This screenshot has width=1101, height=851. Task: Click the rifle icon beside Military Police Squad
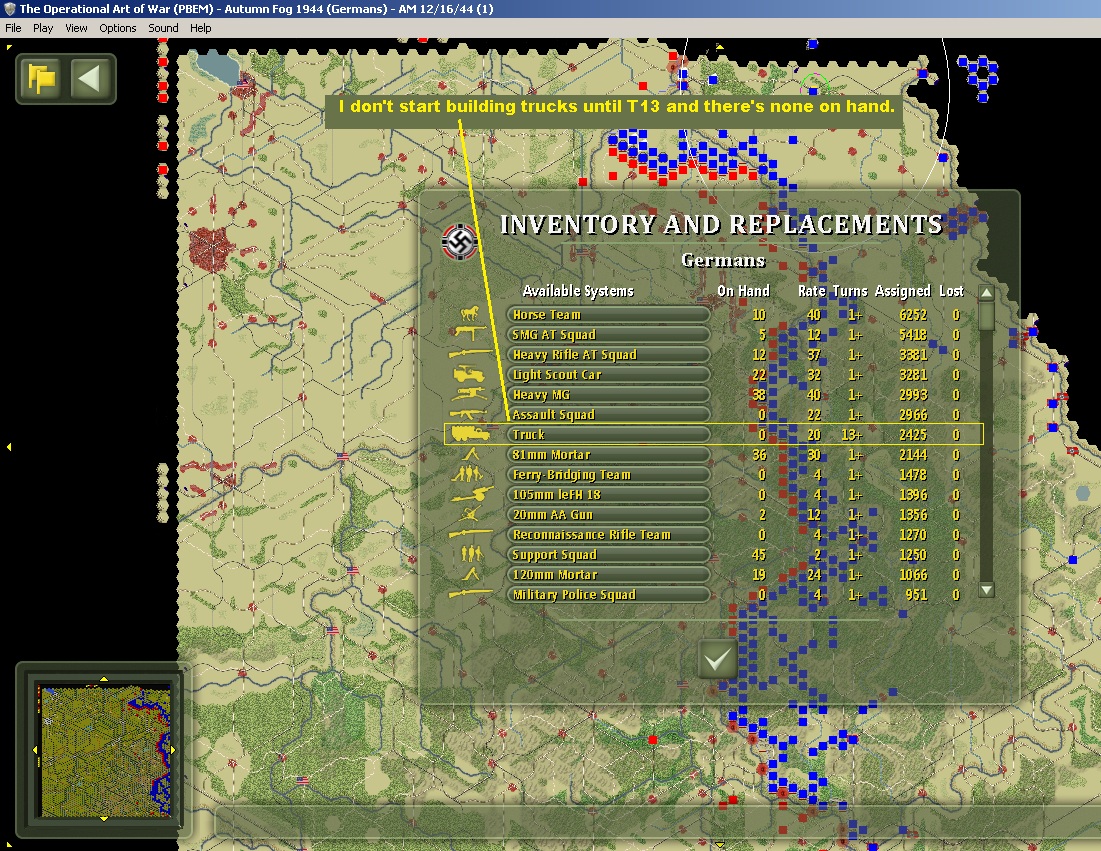tap(470, 594)
